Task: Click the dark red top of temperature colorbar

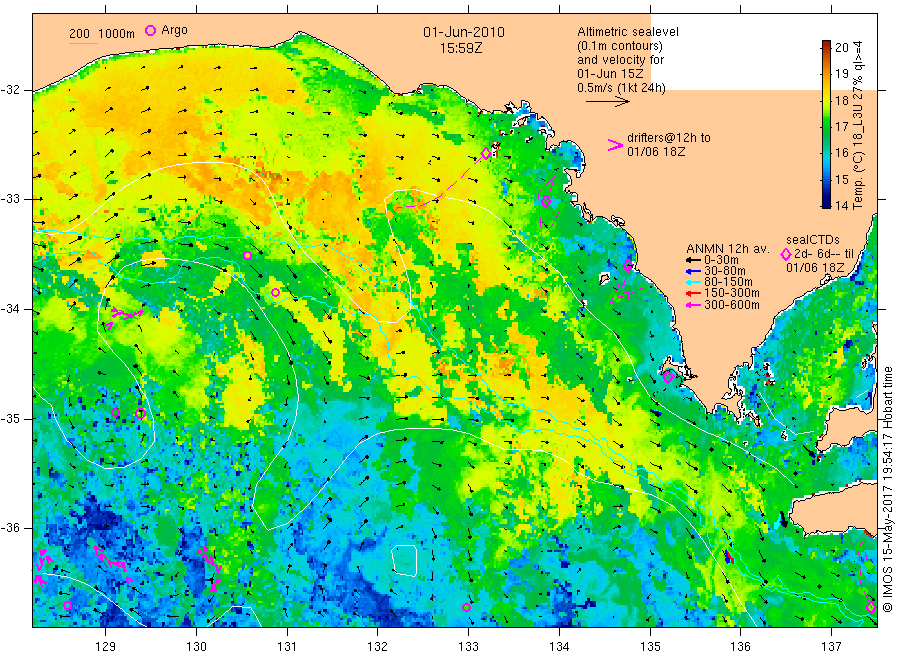Action: [x=827, y=45]
